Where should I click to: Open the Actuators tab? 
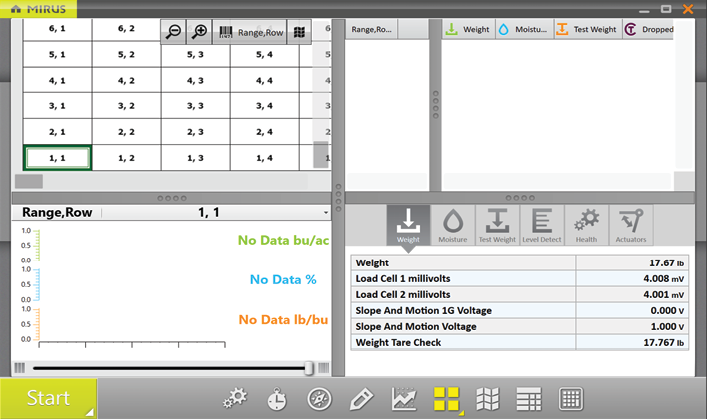[630, 225]
